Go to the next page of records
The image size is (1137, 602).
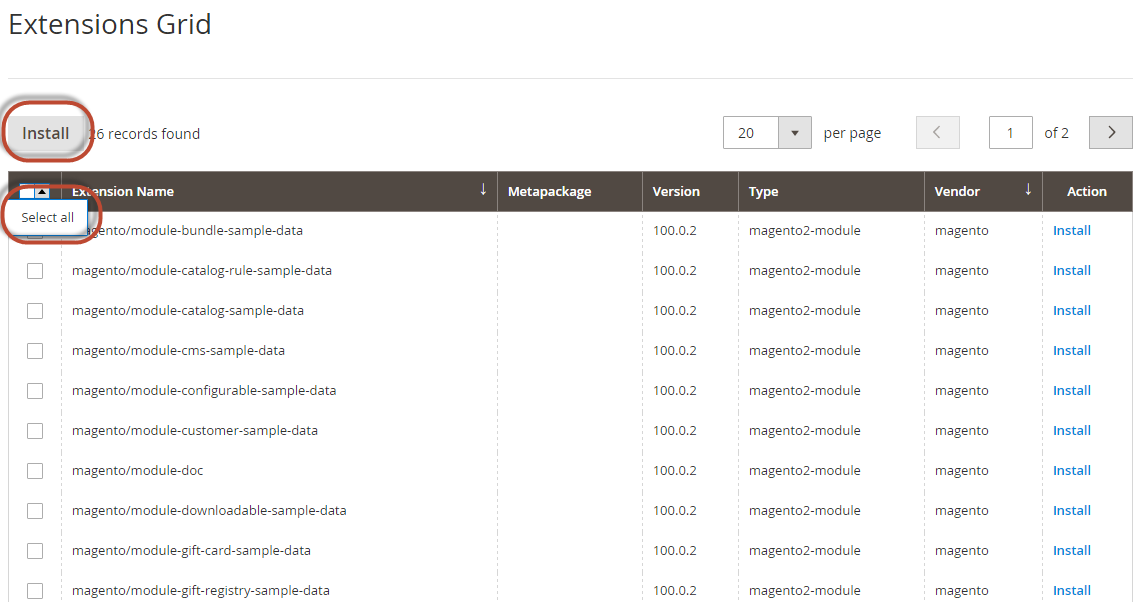pyautogui.click(x=1110, y=133)
